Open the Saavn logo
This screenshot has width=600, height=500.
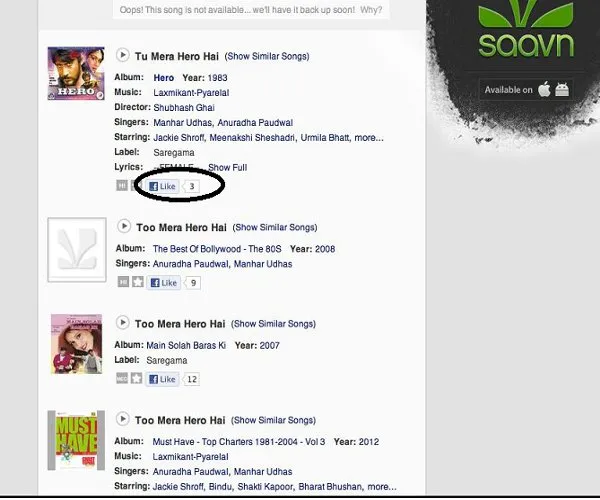click(526, 29)
